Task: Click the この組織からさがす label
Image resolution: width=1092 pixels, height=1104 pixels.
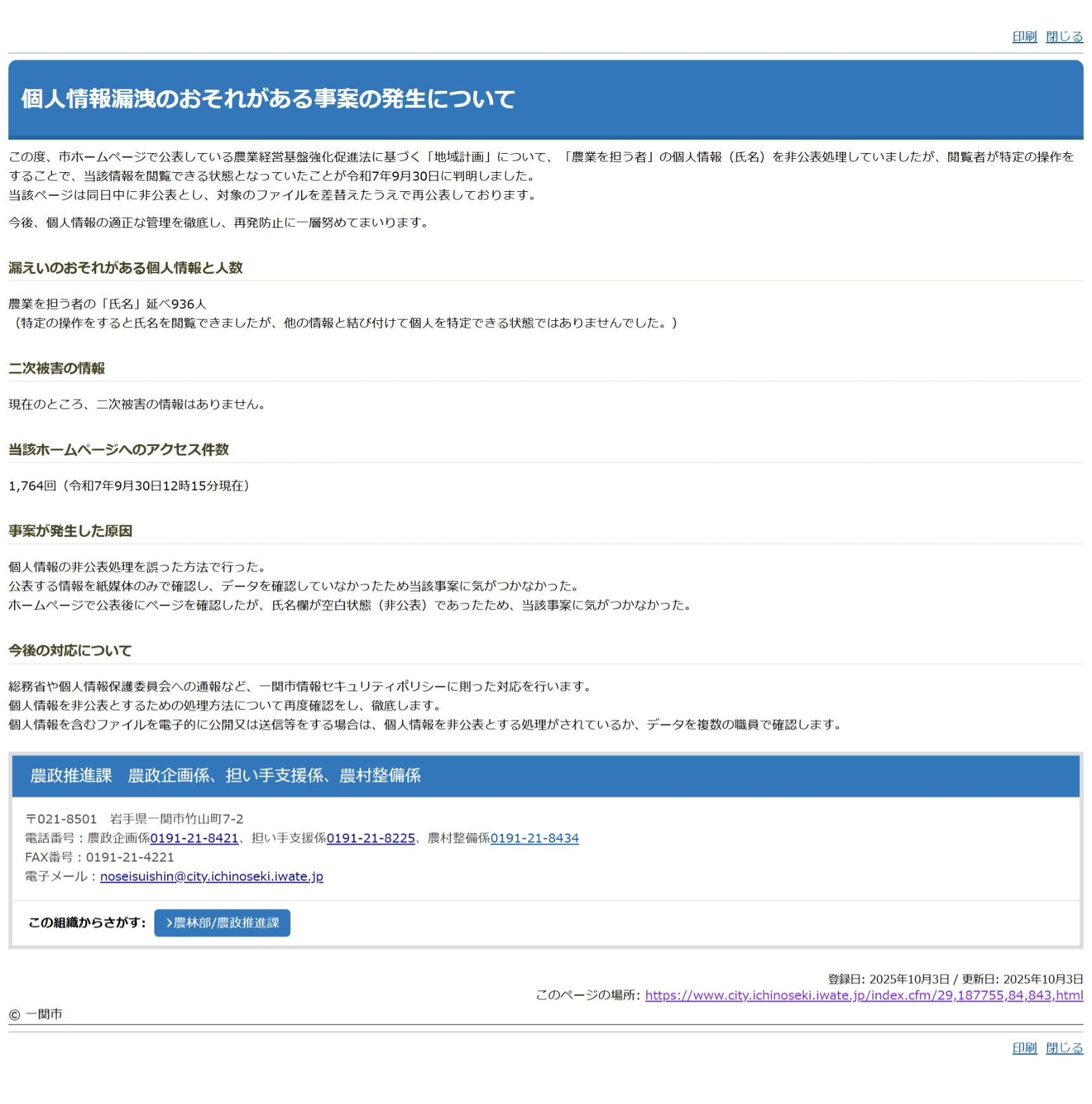Action: pyautogui.click(x=87, y=923)
